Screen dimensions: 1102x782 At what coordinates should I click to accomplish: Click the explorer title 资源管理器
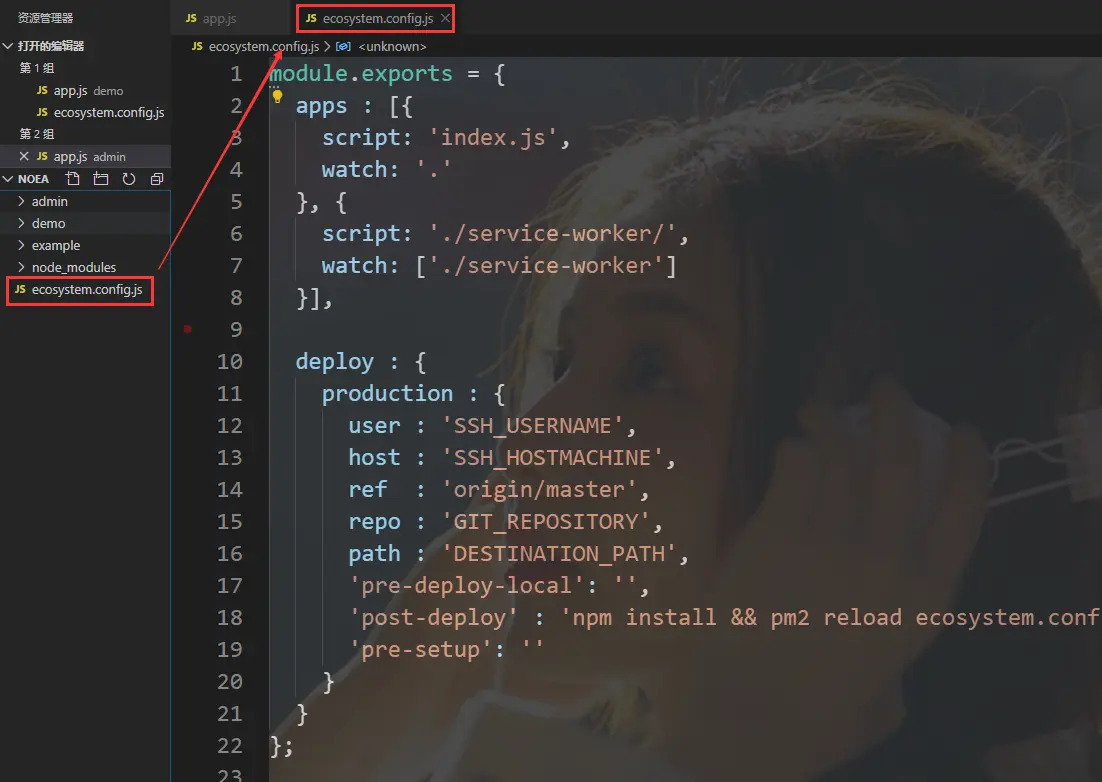click(x=46, y=18)
